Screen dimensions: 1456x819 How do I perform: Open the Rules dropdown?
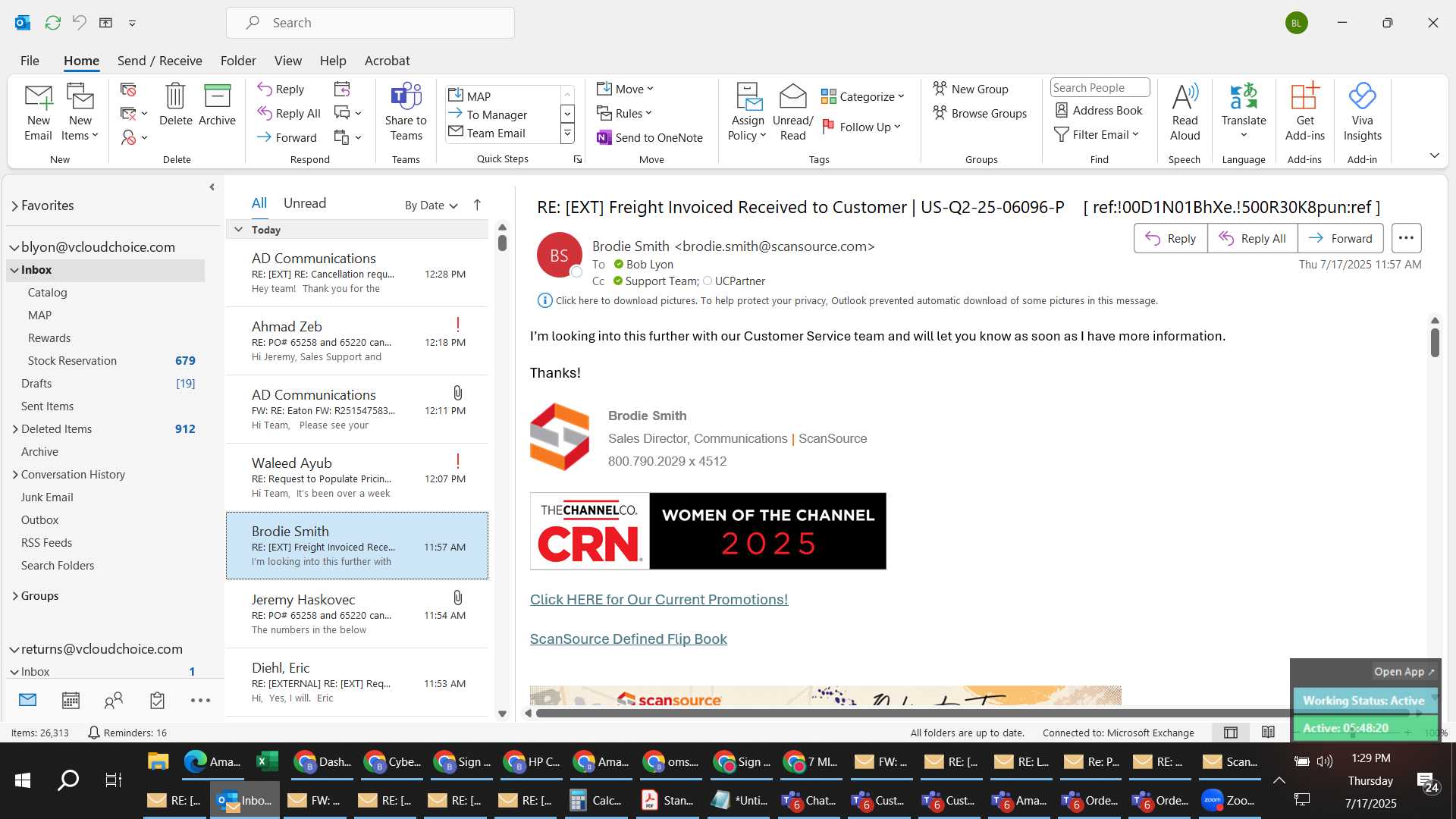tap(624, 113)
